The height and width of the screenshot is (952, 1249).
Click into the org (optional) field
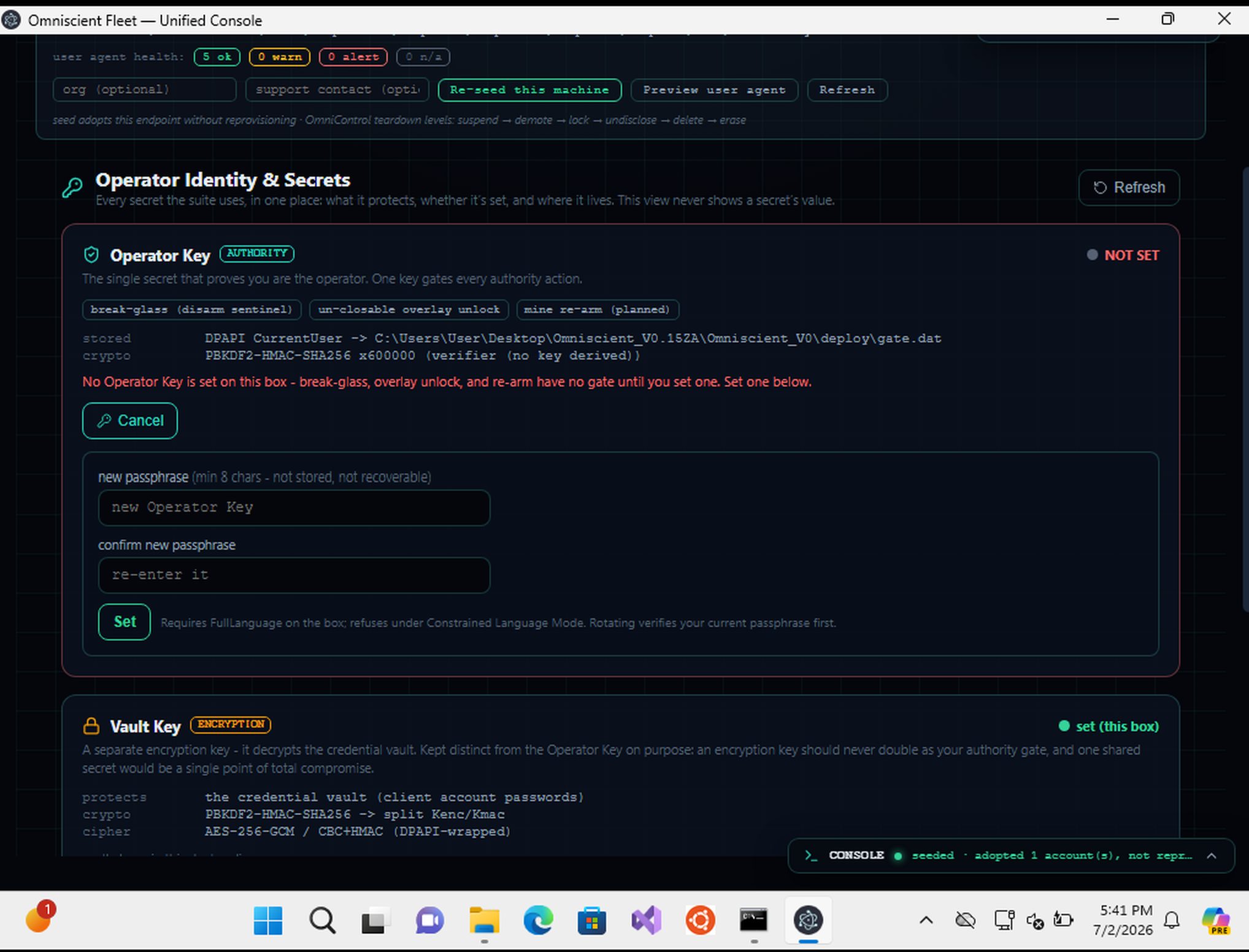tap(144, 90)
